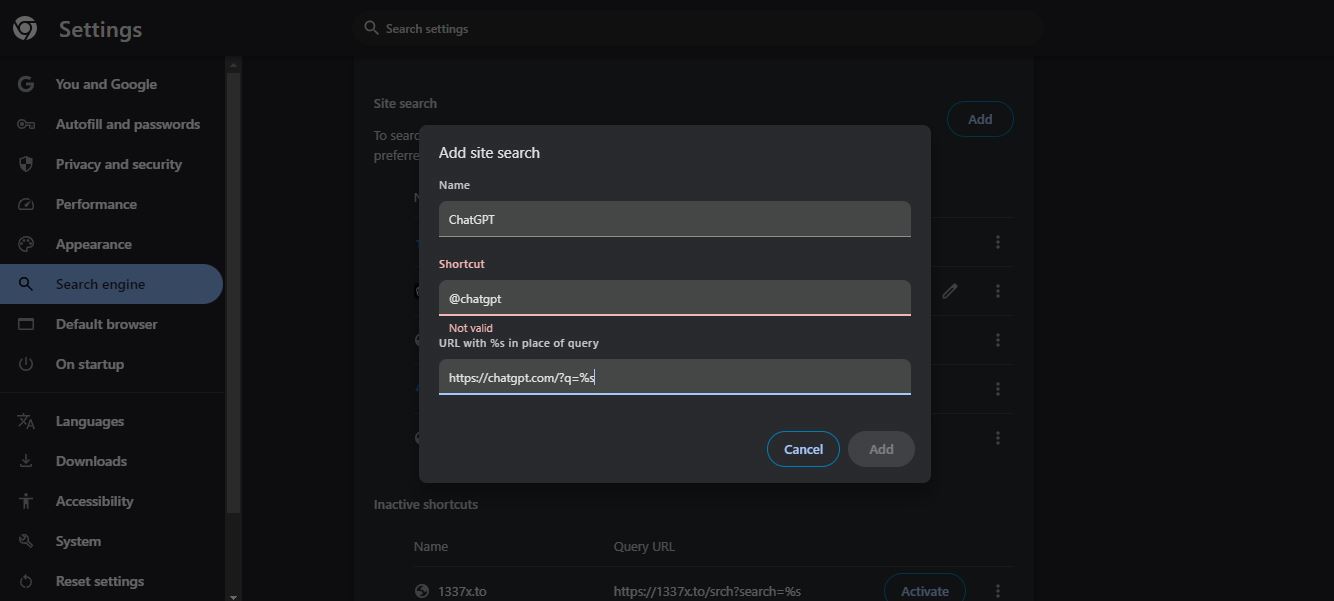Click the globe icon next to 1337x.to

421,591
